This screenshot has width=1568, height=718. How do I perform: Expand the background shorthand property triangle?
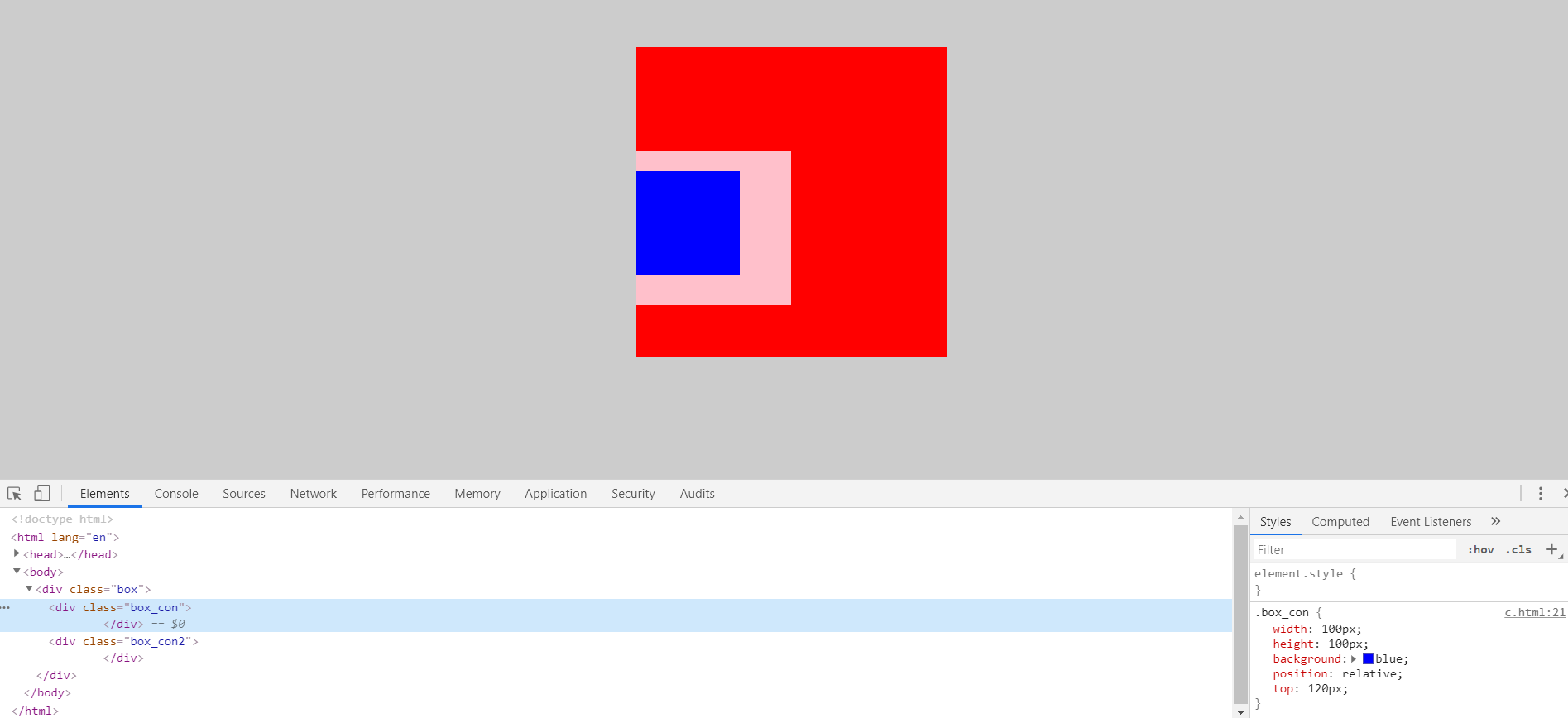click(1354, 659)
